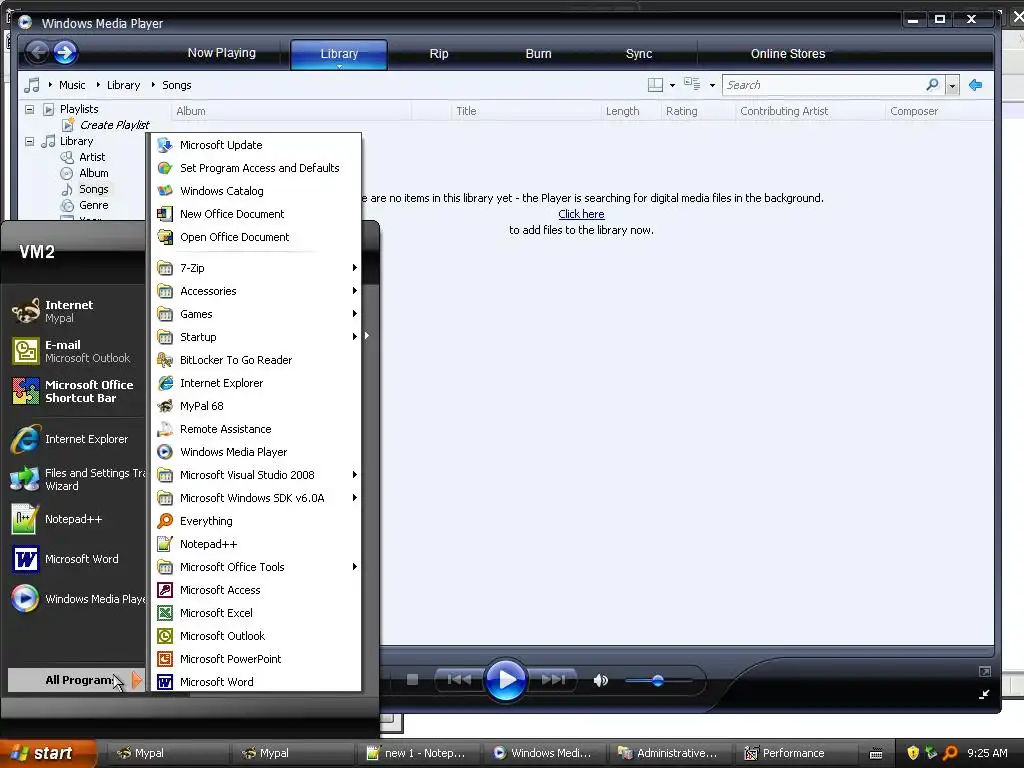This screenshot has width=1024, height=768.
Task: Adjust the volume slider
Action: click(658, 680)
